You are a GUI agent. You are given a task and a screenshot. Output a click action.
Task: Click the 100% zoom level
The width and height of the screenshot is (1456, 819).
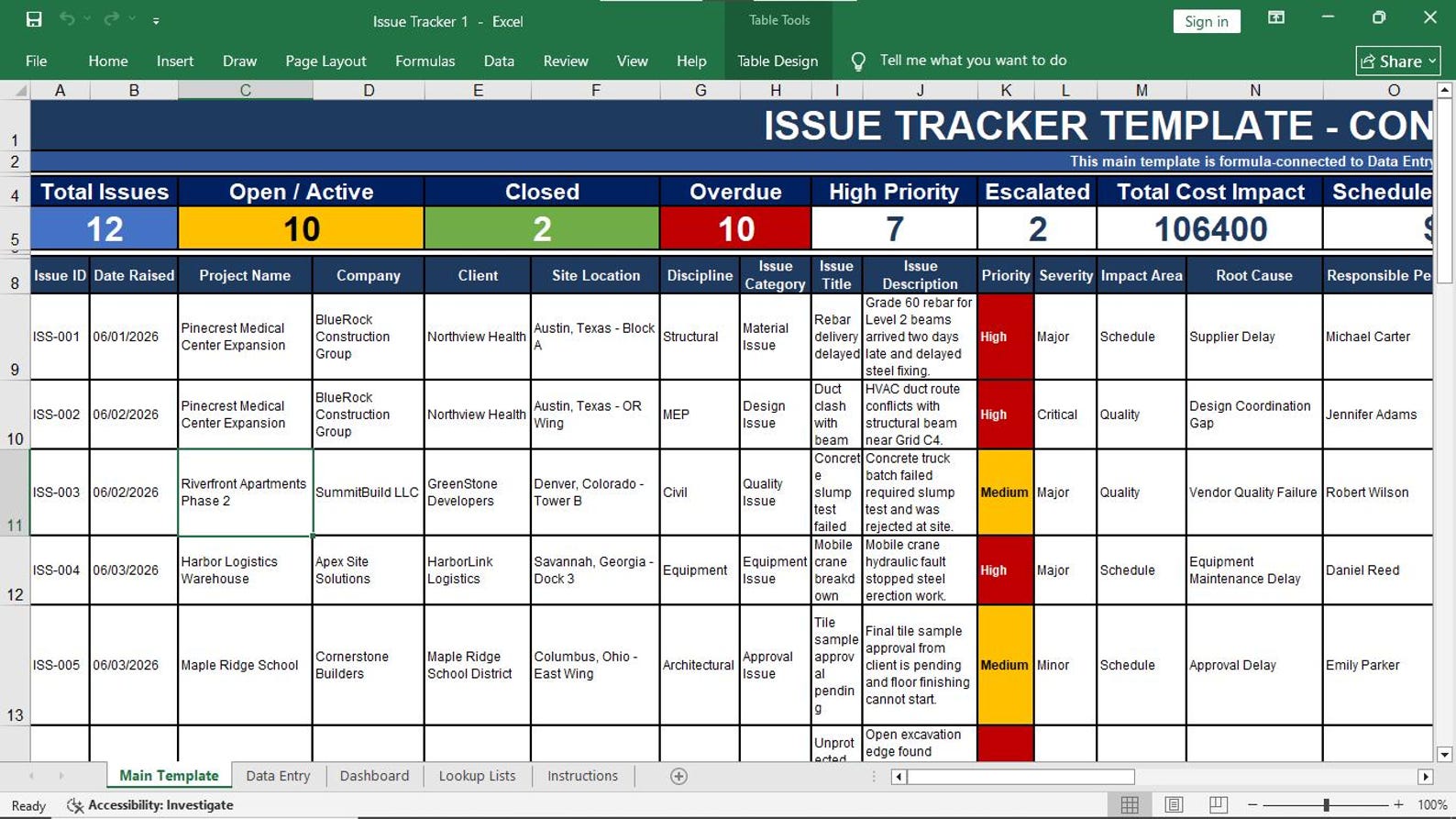click(x=1431, y=804)
